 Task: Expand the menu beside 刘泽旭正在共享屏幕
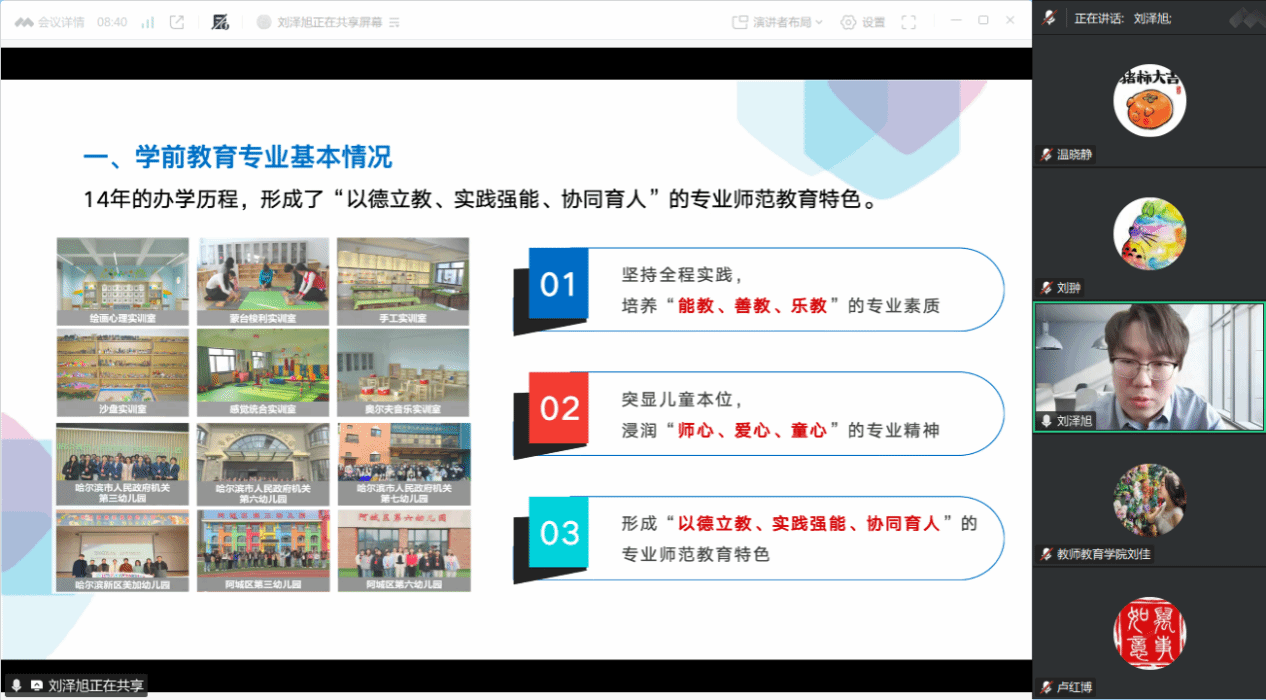[394, 22]
